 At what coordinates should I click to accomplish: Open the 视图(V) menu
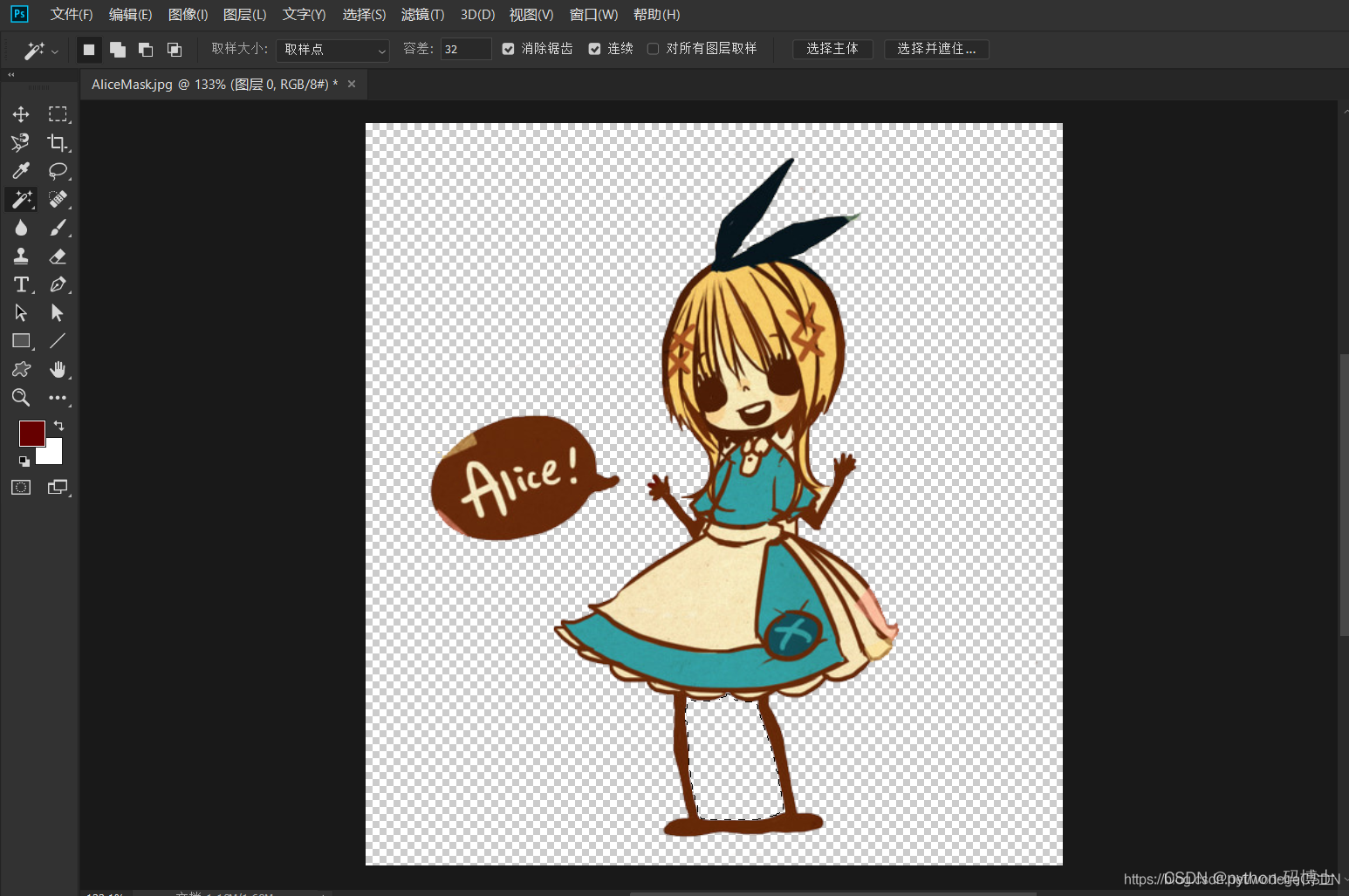[x=531, y=15]
